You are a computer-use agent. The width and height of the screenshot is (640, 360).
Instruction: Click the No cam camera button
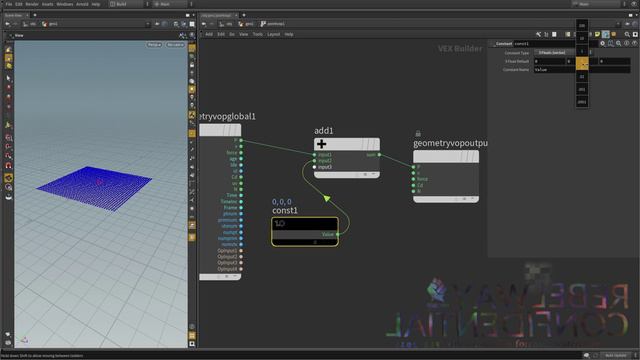(x=176, y=44)
